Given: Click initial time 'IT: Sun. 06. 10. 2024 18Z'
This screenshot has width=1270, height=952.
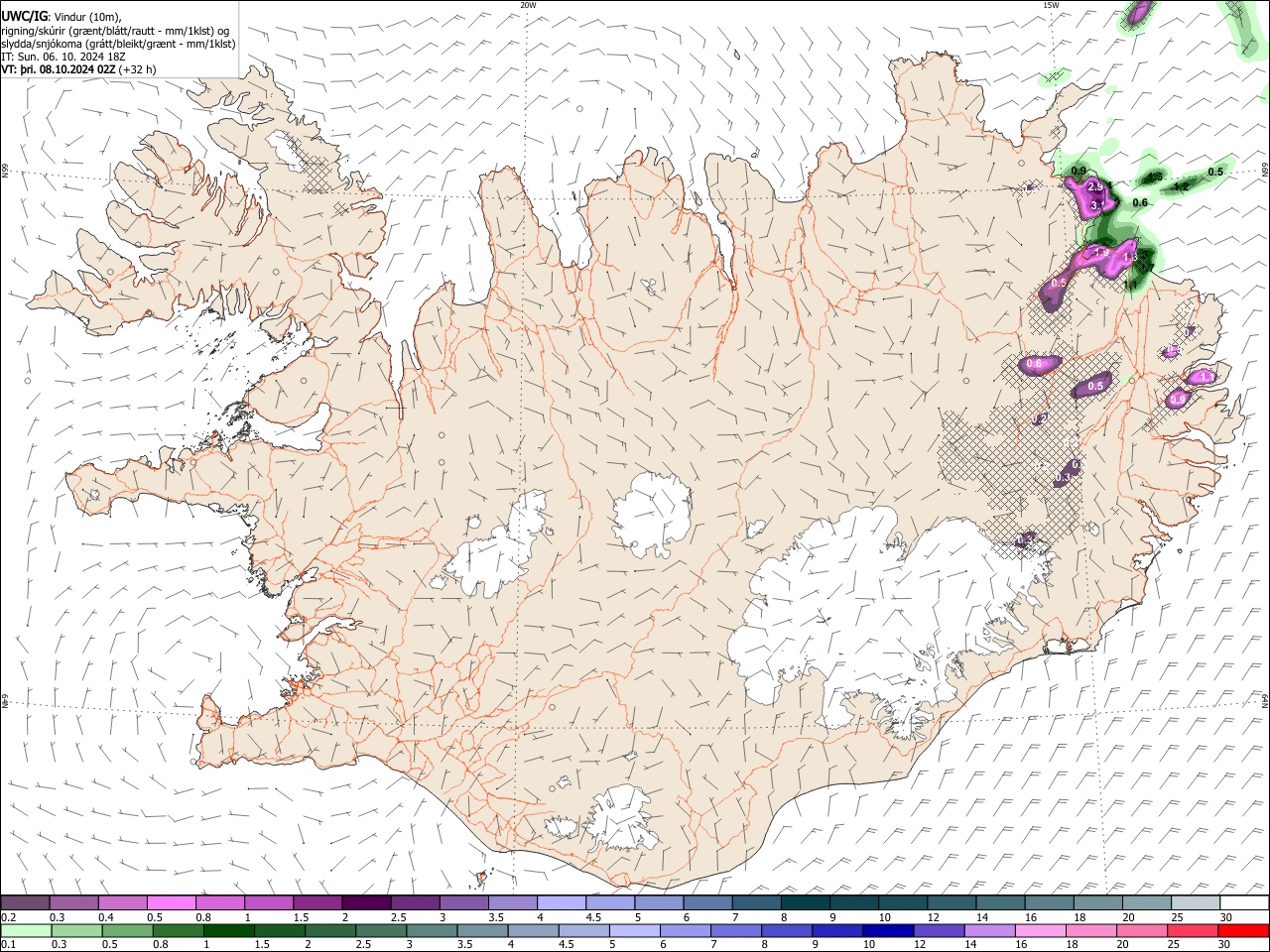Looking at the screenshot, I should (63, 57).
